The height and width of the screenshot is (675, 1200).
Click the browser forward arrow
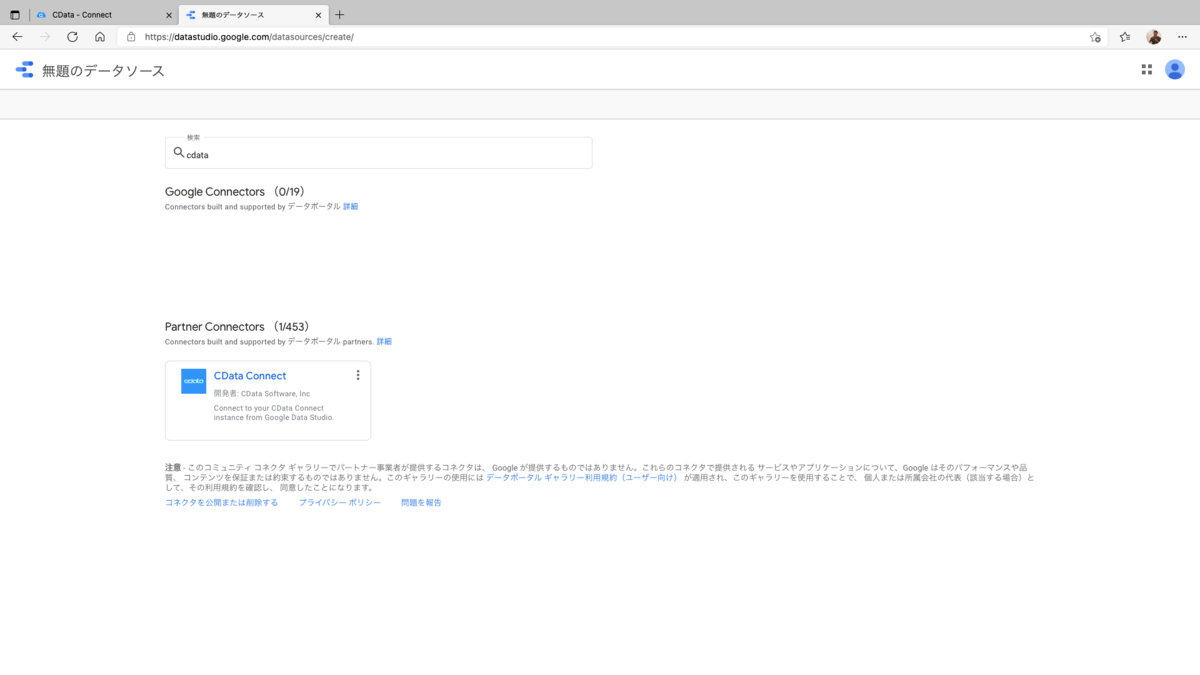coord(45,36)
